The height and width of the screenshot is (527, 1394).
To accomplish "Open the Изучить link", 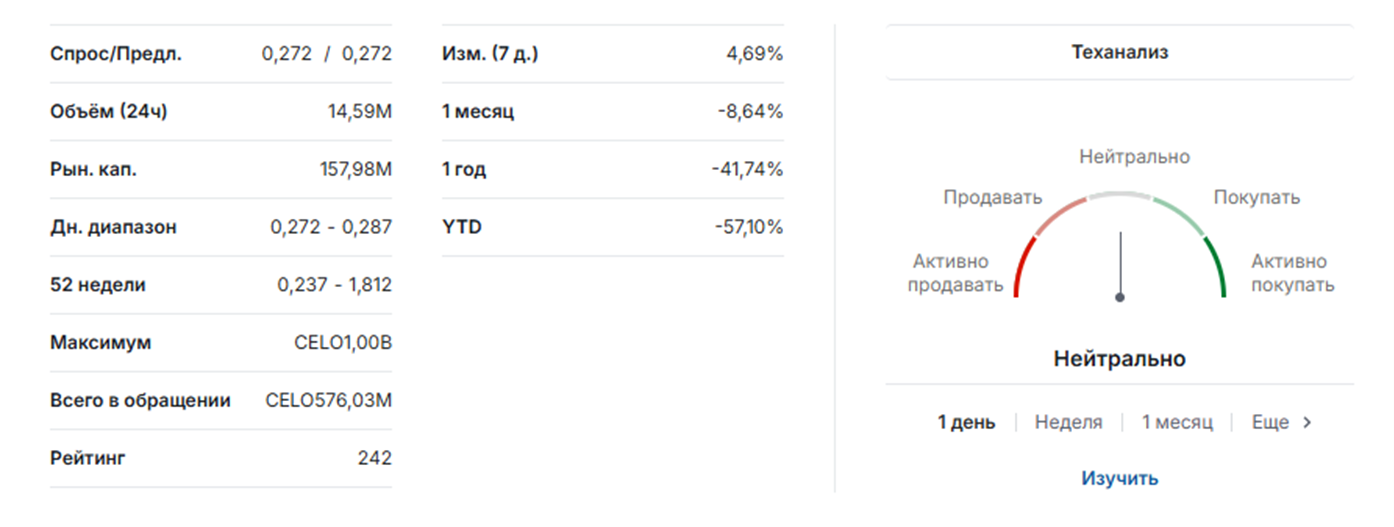I will click(x=1119, y=478).
